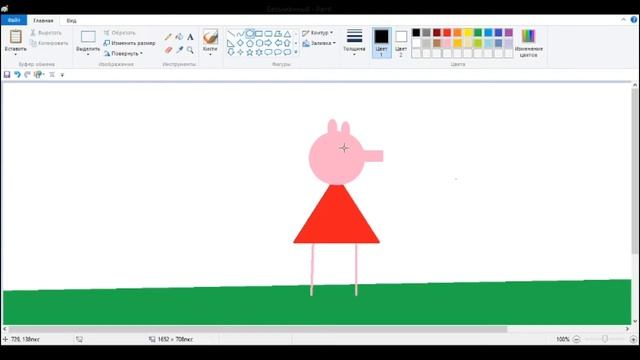Click the 100% zoom level text
The image size is (640, 360).
click(562, 339)
